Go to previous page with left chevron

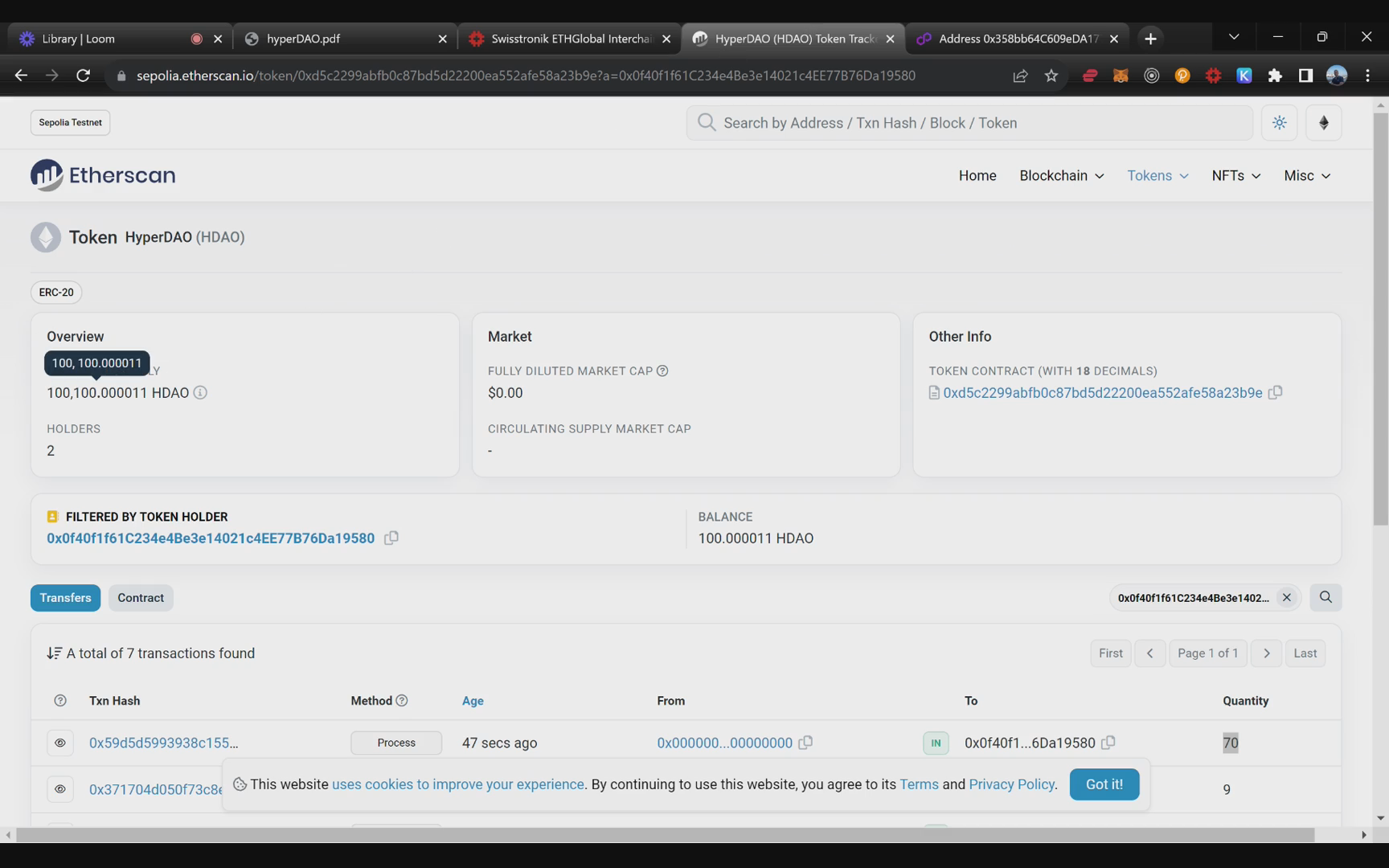(x=1149, y=653)
